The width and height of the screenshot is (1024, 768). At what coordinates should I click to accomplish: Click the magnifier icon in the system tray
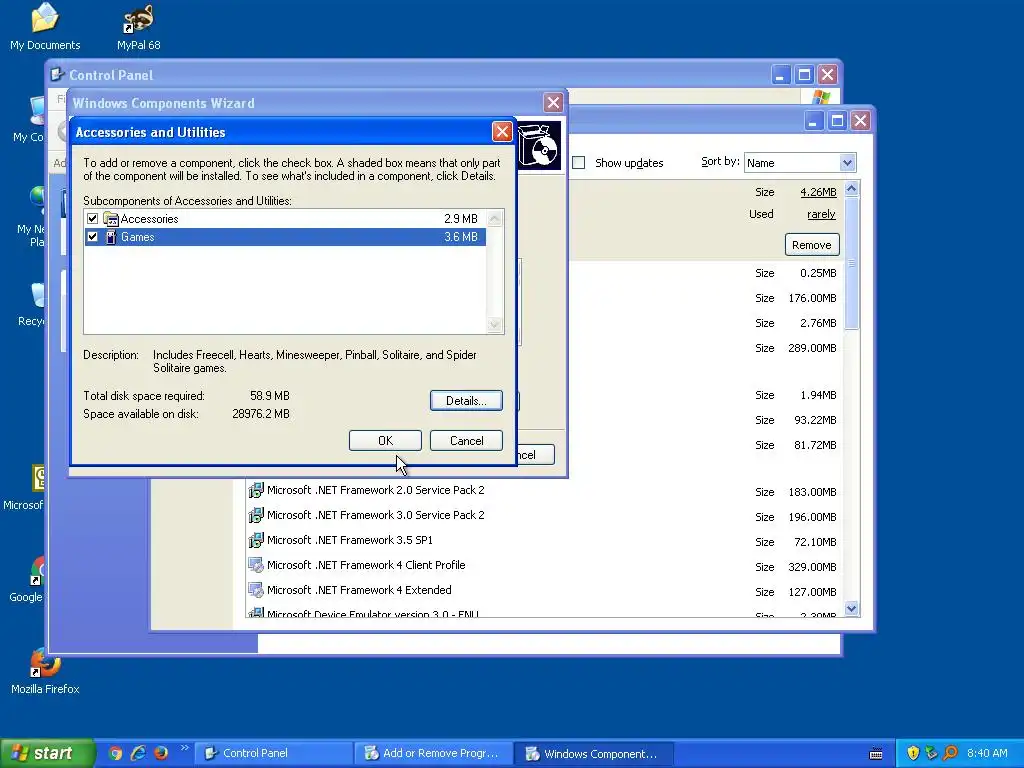point(950,753)
